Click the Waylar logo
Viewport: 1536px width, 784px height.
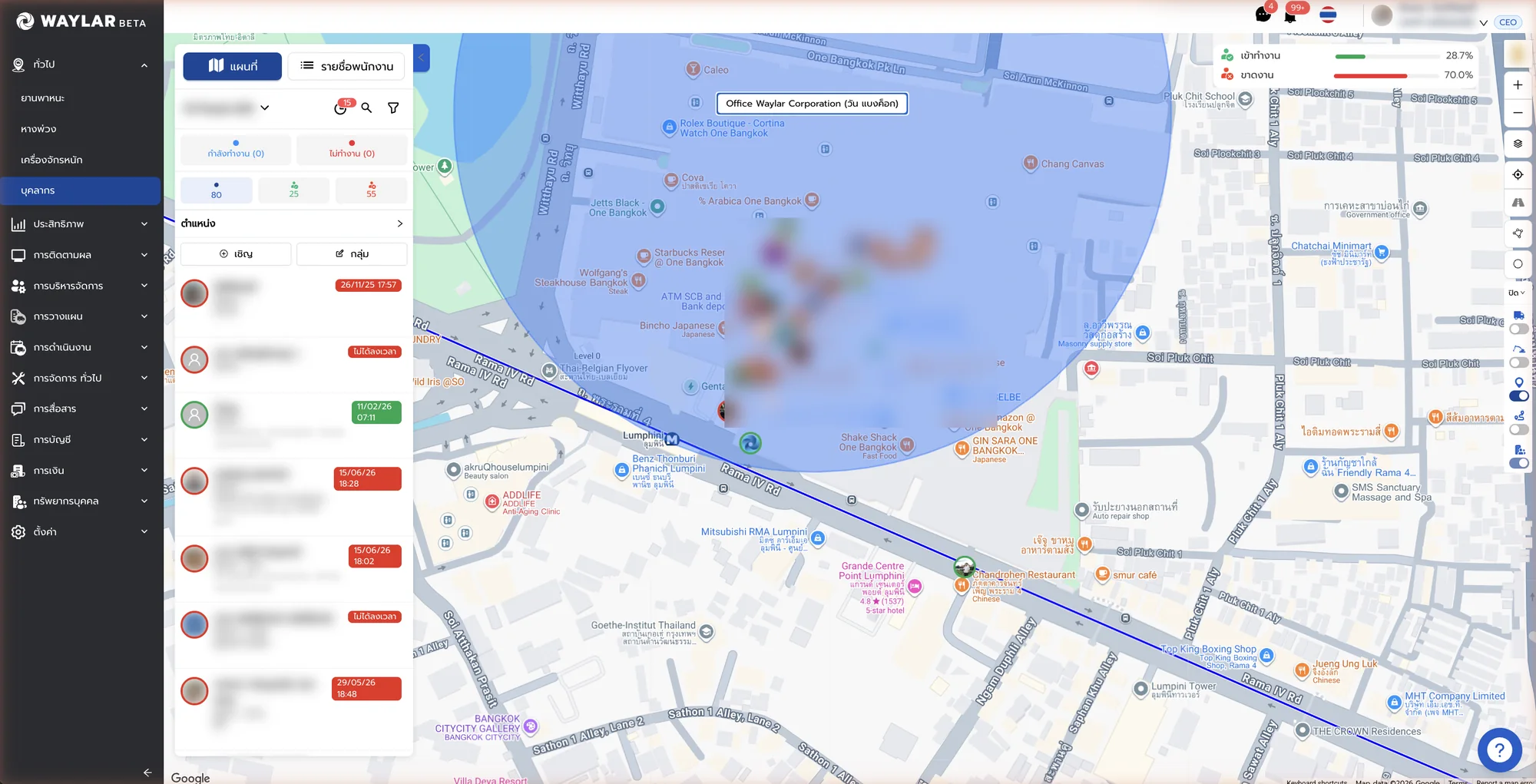point(81,22)
